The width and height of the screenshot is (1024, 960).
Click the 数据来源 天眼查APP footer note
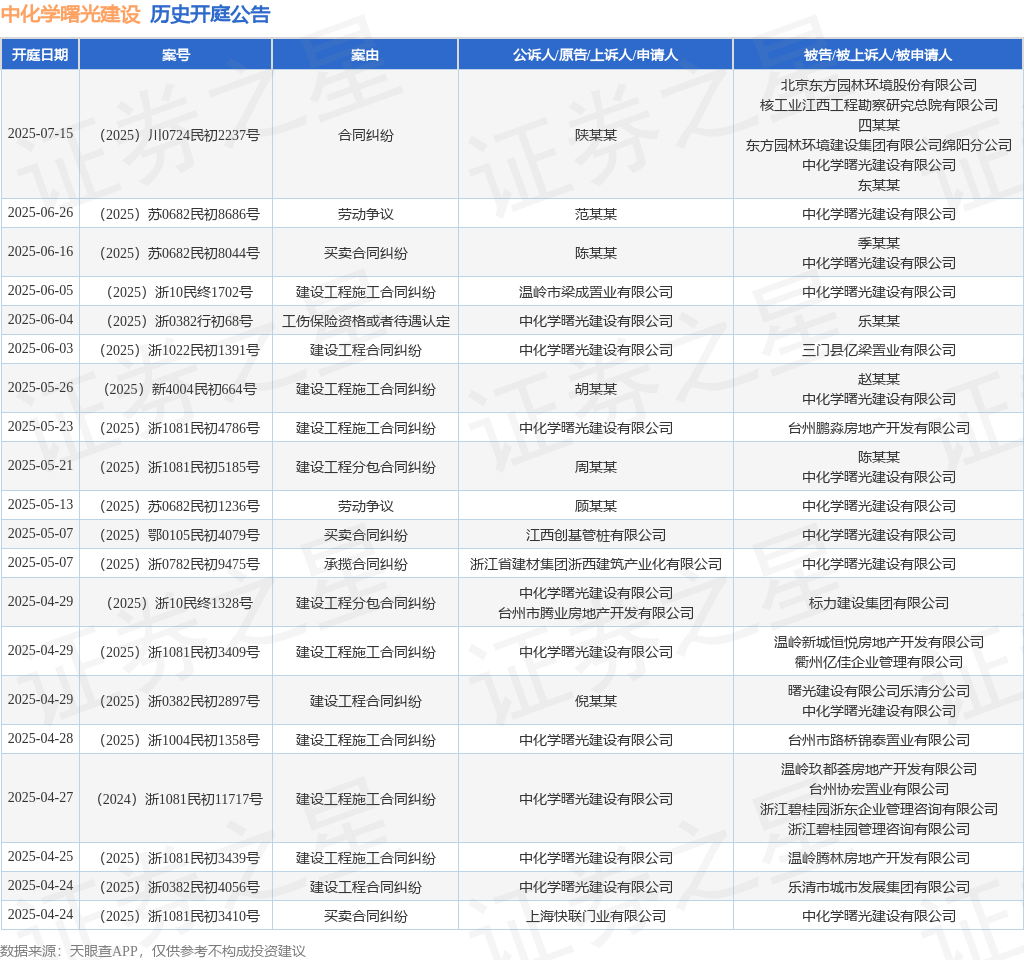153,951
